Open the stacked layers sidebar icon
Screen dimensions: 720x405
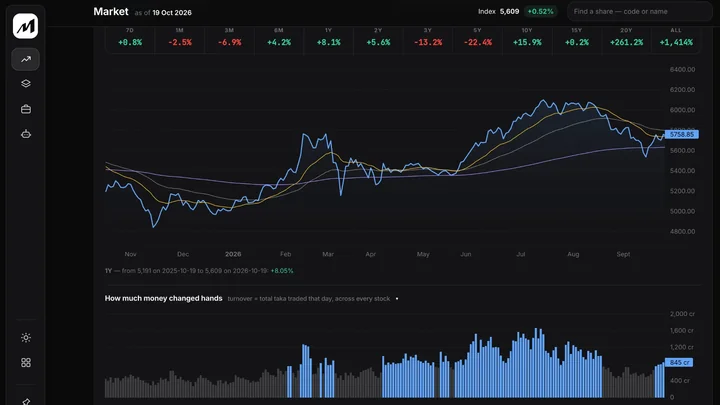pos(26,84)
